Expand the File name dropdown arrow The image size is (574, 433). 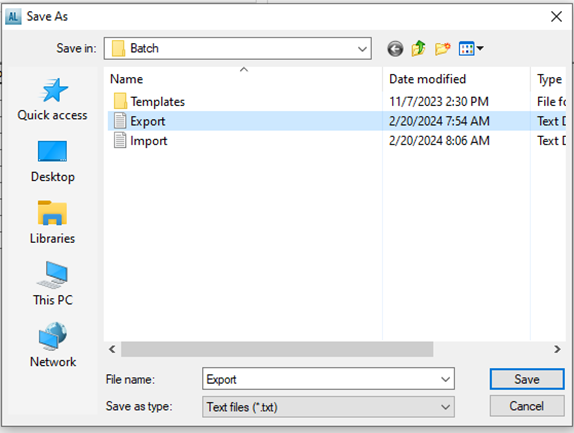tap(445, 379)
